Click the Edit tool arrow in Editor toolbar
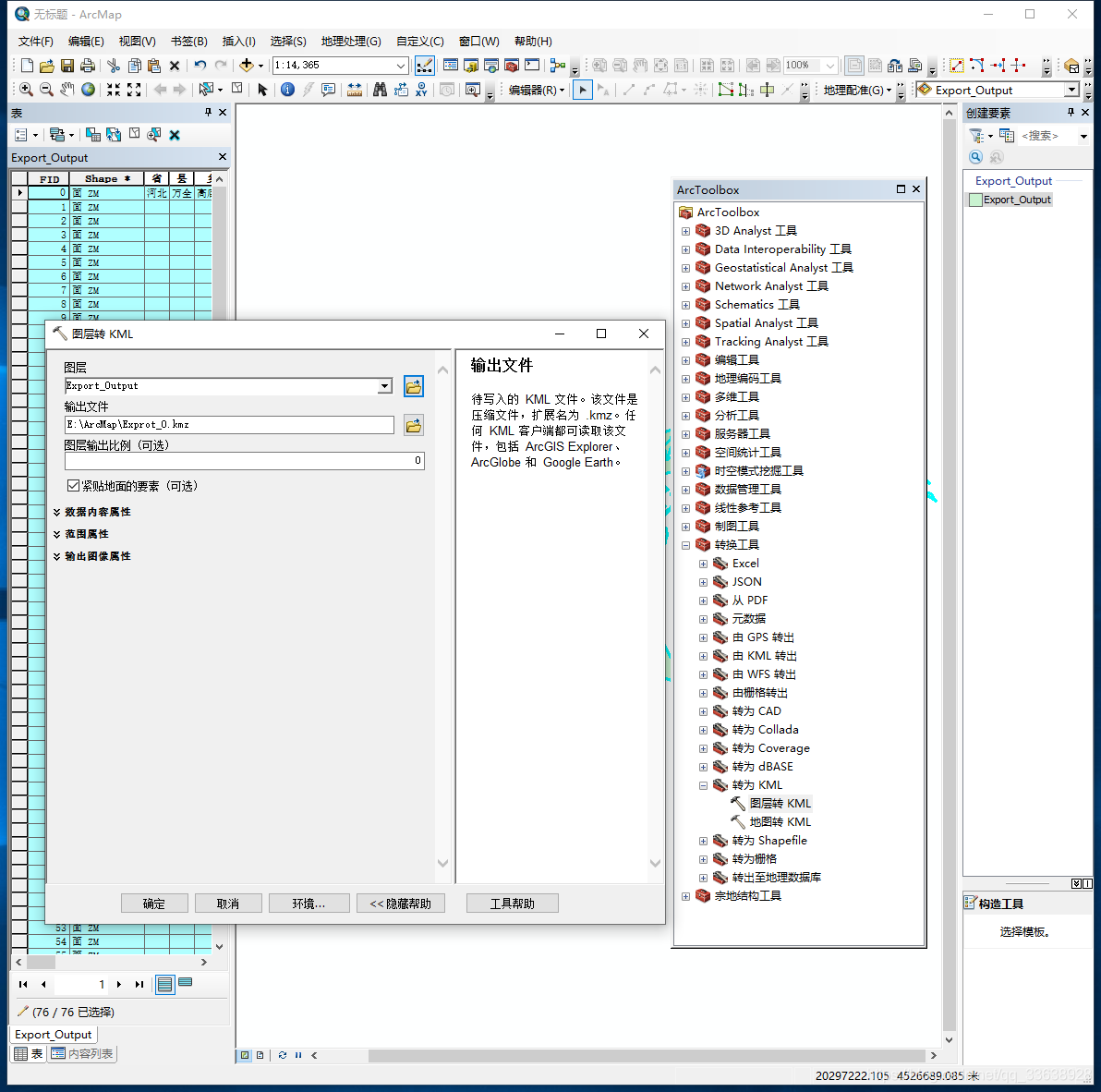The image size is (1101, 1092). click(x=583, y=90)
